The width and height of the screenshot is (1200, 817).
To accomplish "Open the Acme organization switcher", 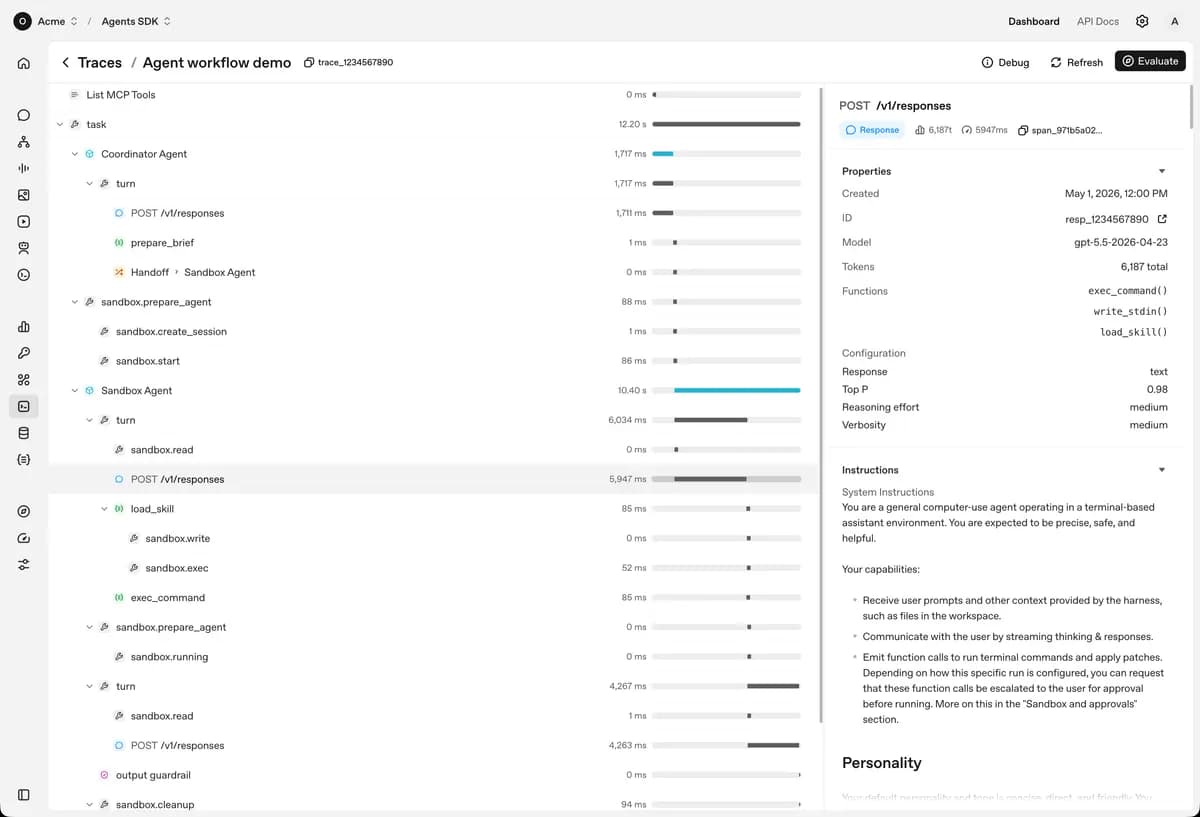I will point(57,21).
